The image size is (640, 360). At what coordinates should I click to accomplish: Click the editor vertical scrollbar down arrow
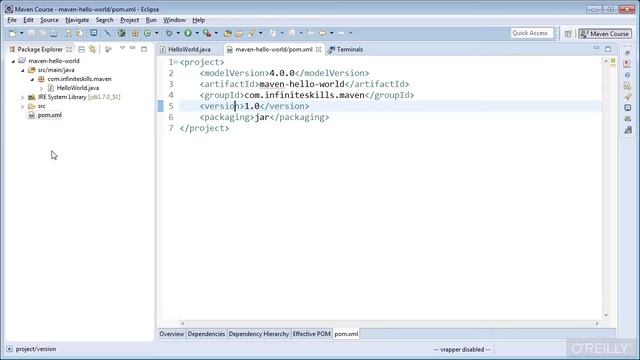[x=606, y=315]
